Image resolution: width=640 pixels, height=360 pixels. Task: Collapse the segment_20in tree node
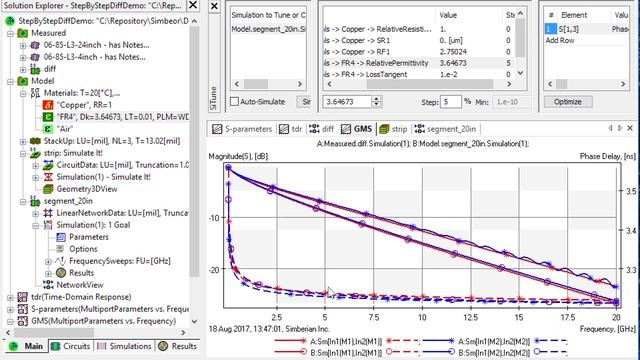click(x=23, y=202)
